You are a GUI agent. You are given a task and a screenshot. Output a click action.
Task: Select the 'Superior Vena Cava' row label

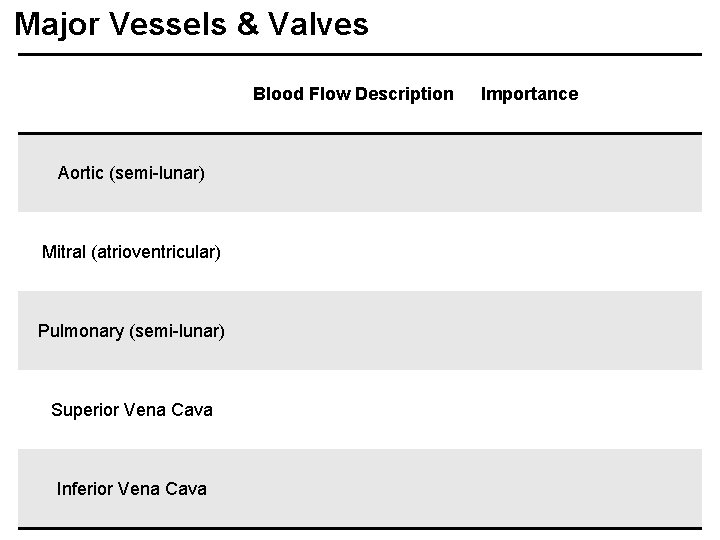(x=131, y=410)
